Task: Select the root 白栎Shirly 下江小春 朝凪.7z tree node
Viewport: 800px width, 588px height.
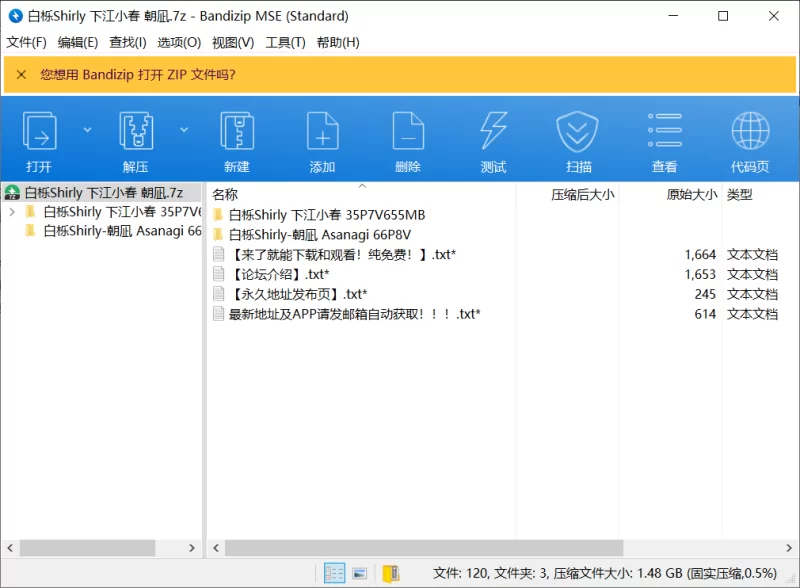Action: [102, 192]
